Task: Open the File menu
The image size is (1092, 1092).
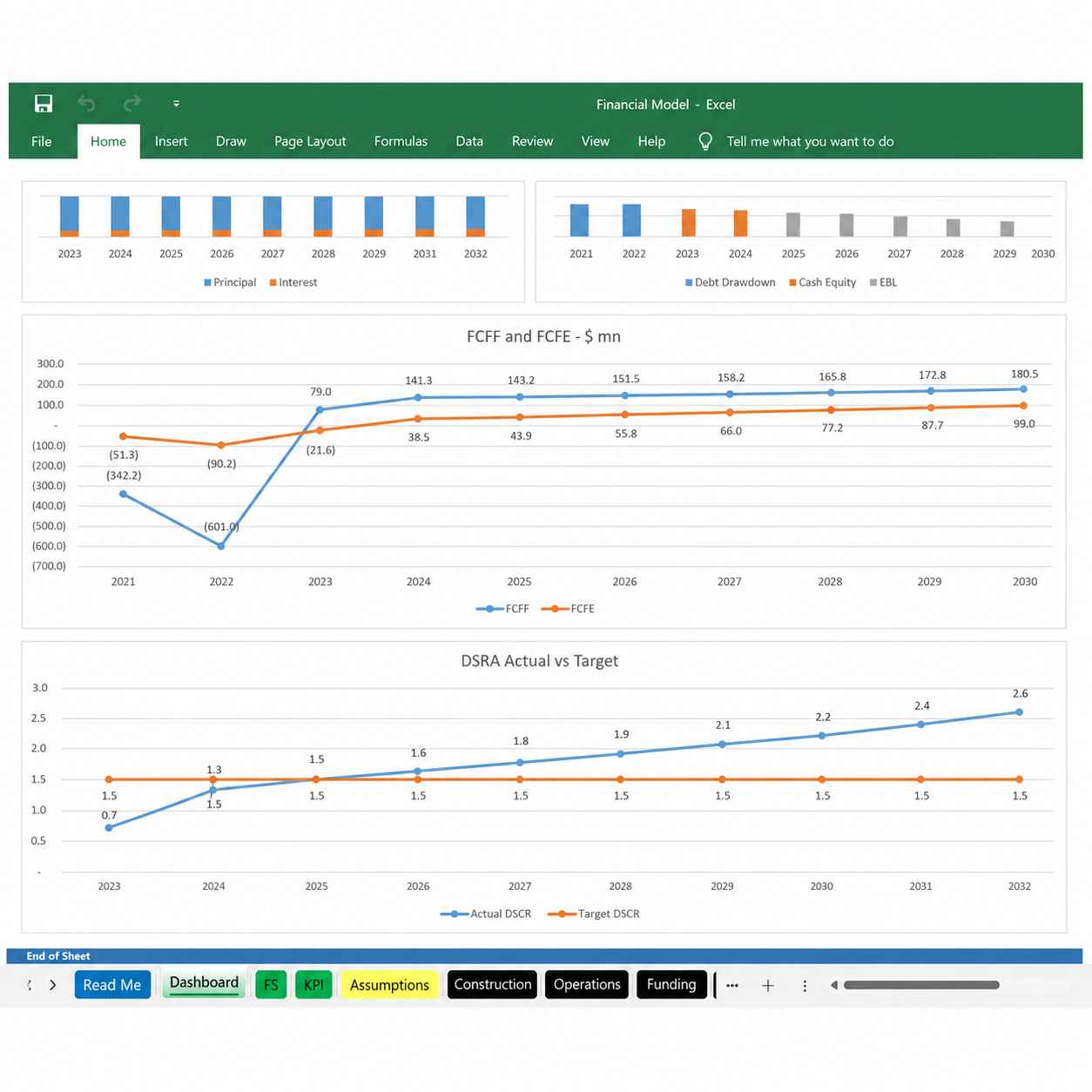Action: [42, 141]
